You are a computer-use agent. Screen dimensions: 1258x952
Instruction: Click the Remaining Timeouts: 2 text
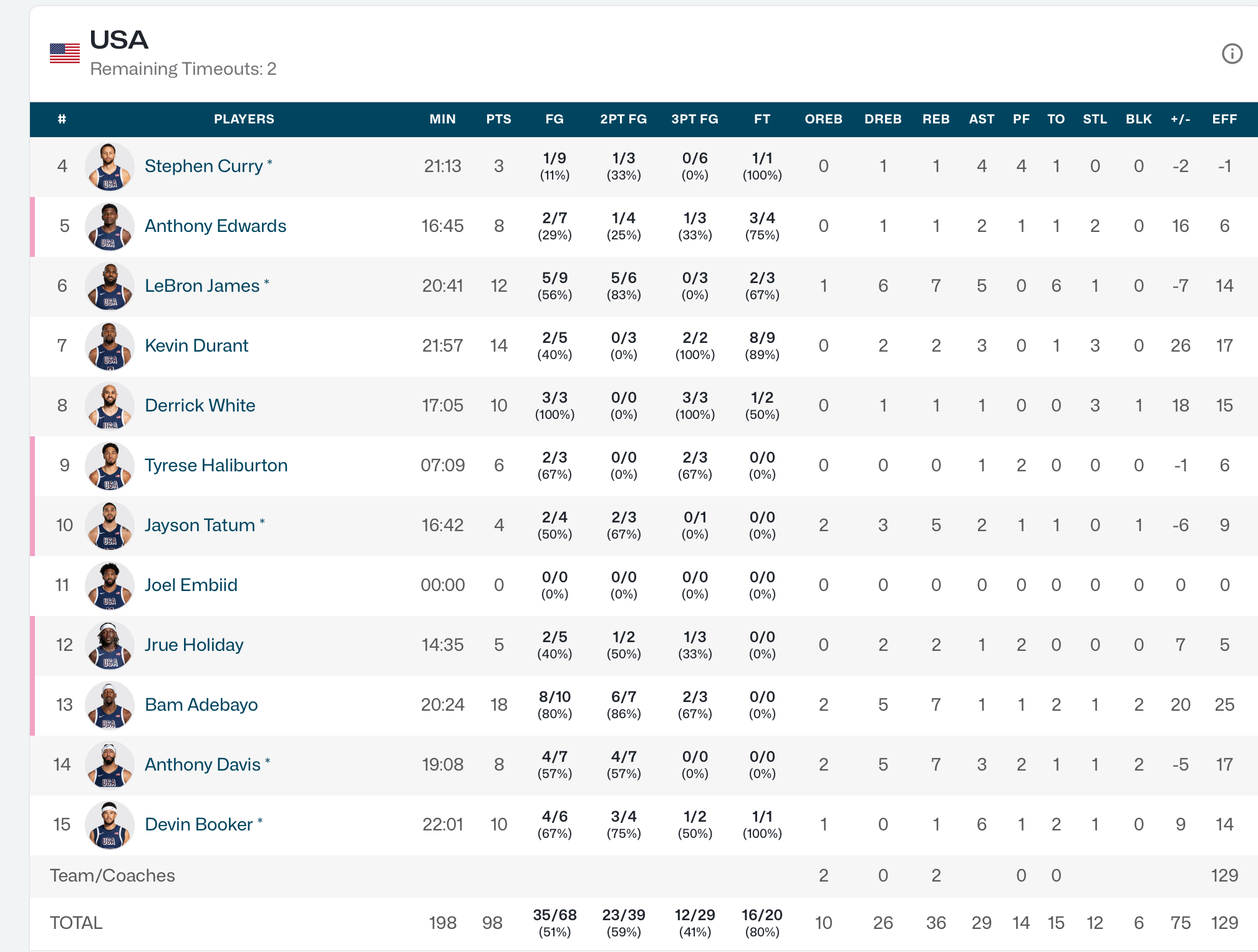[183, 69]
